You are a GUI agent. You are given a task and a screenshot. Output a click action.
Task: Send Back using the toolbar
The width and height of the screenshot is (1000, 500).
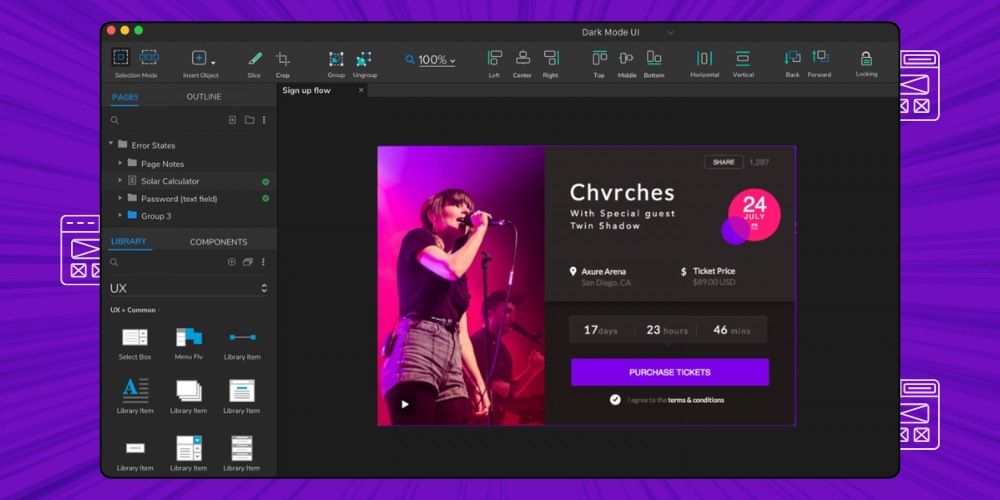792,57
